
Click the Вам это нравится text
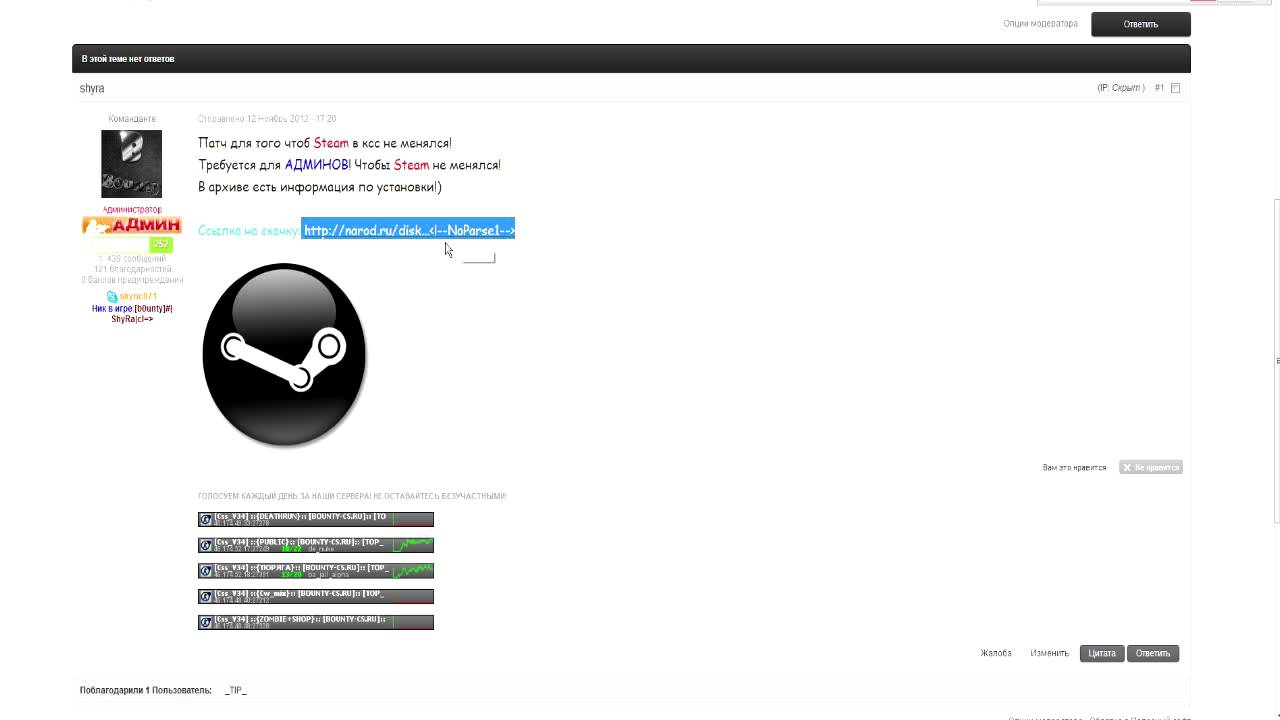click(1074, 467)
